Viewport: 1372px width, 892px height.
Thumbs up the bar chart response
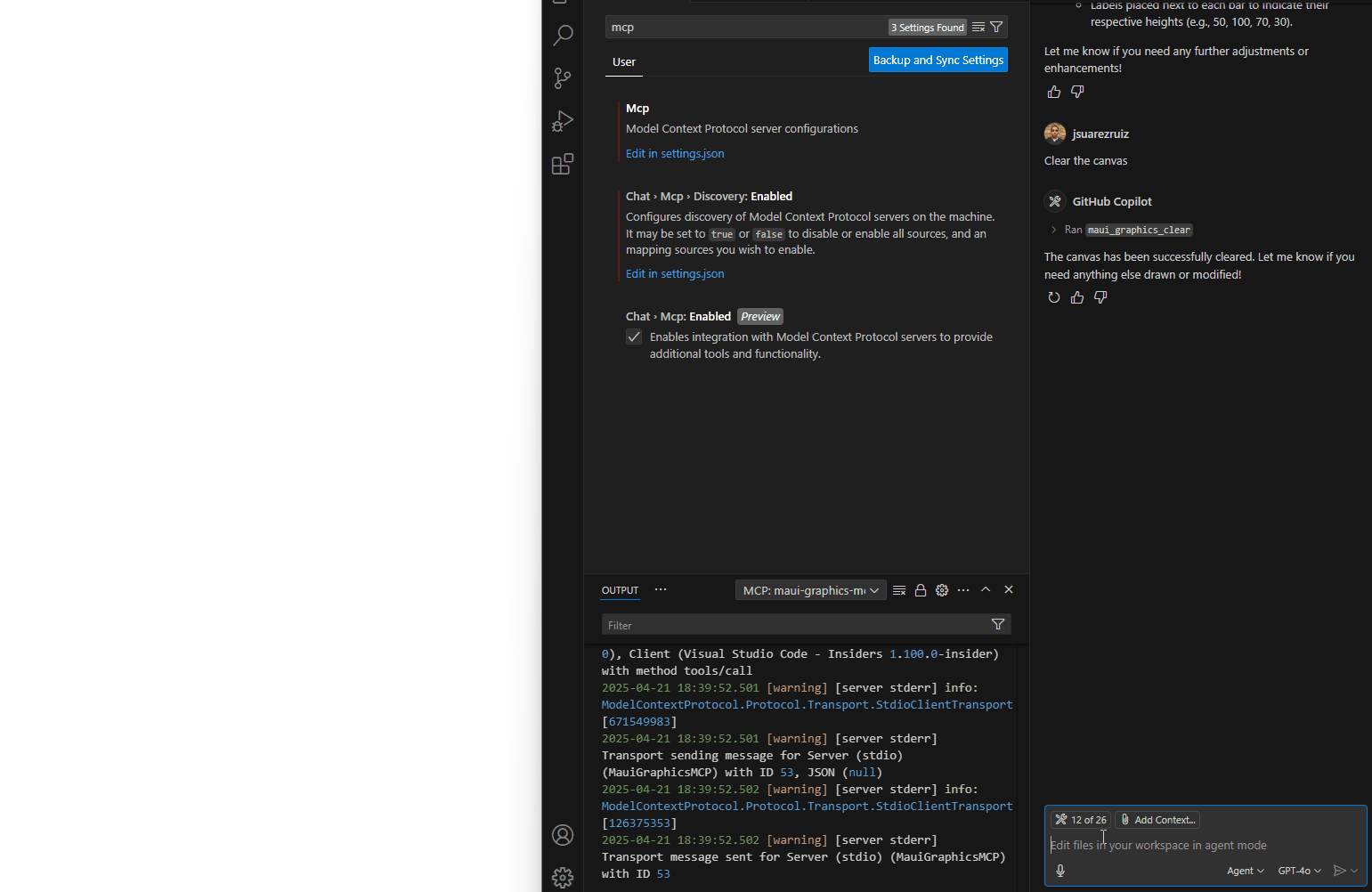coord(1054,92)
